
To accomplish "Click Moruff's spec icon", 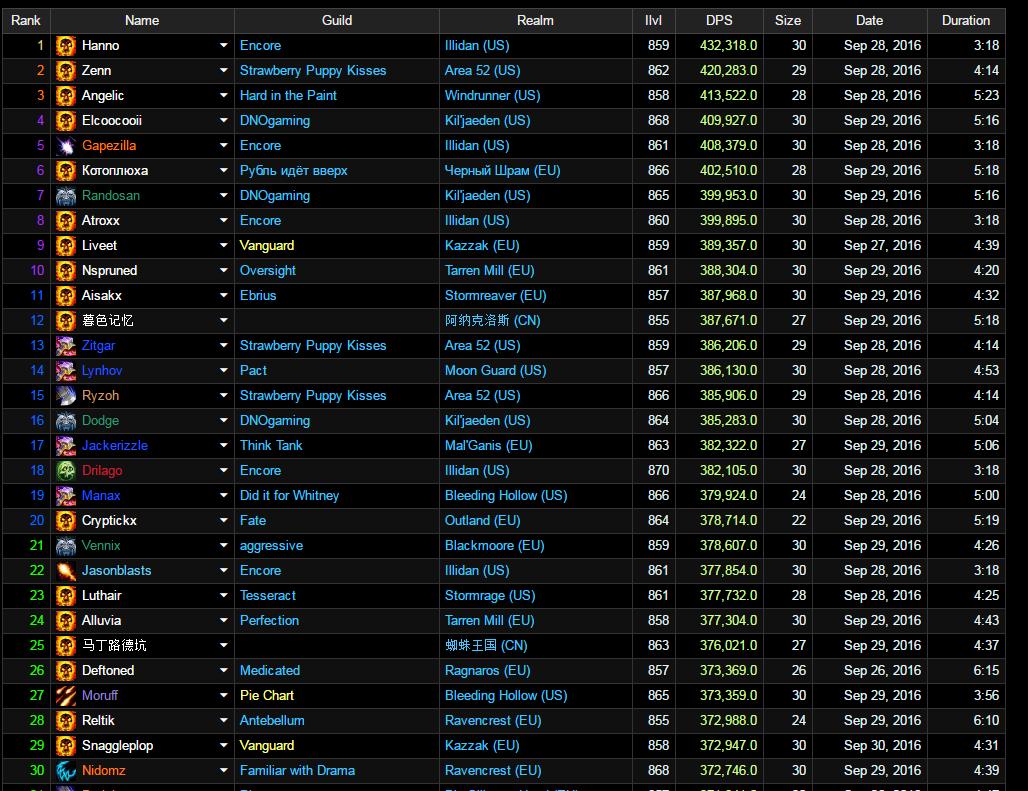I will pos(66,696).
